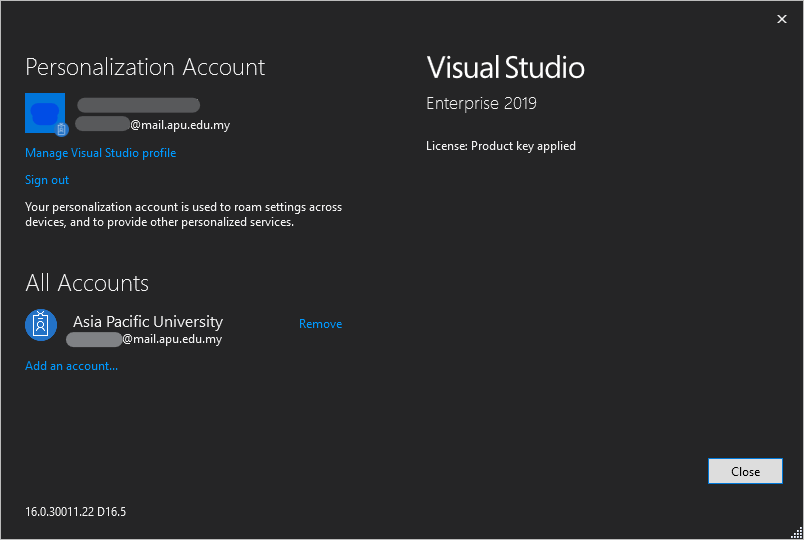Click the version number 16.0.30011.22 D16.5
The height and width of the screenshot is (540, 804).
click(75, 512)
